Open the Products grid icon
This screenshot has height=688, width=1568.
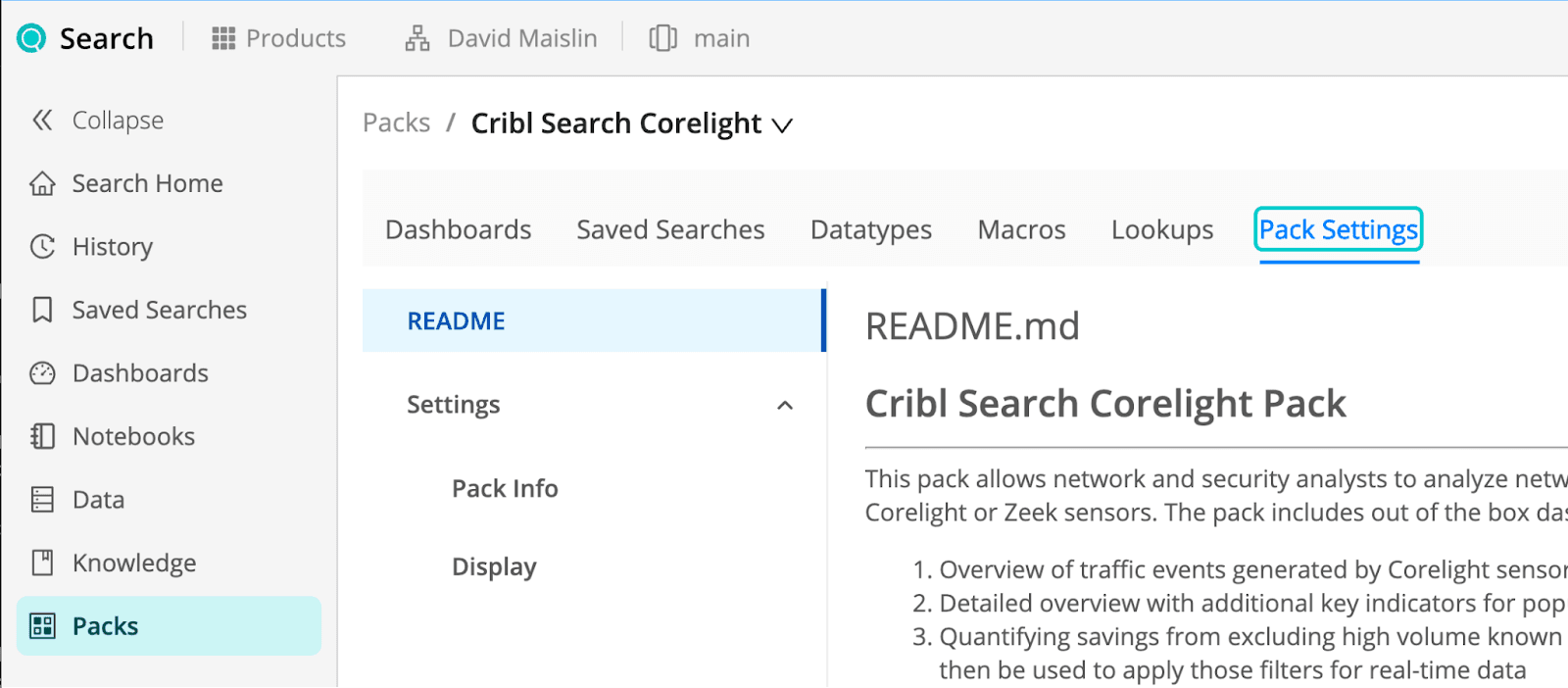[x=223, y=38]
